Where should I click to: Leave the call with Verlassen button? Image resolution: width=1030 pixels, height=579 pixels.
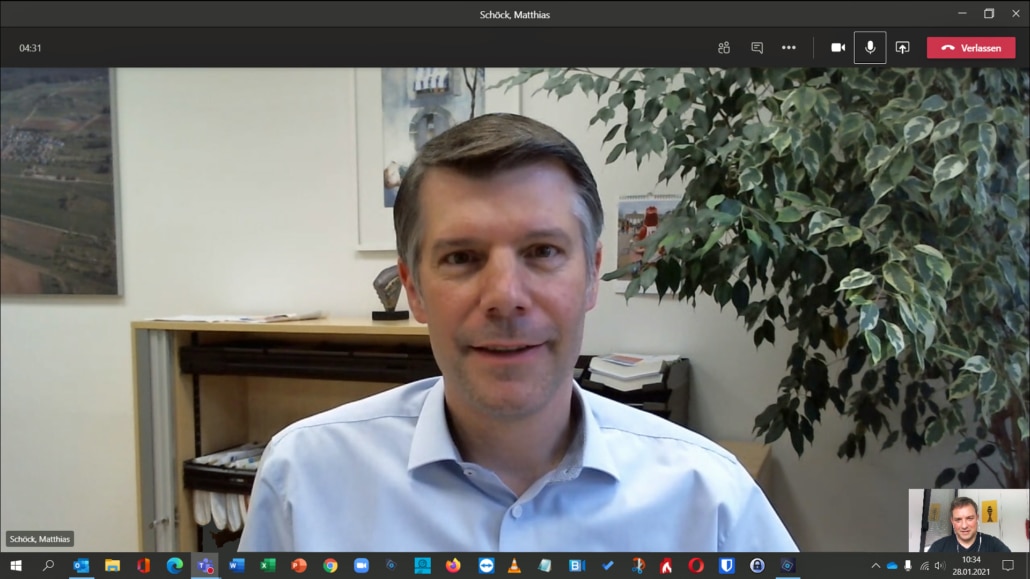[x=970, y=47]
